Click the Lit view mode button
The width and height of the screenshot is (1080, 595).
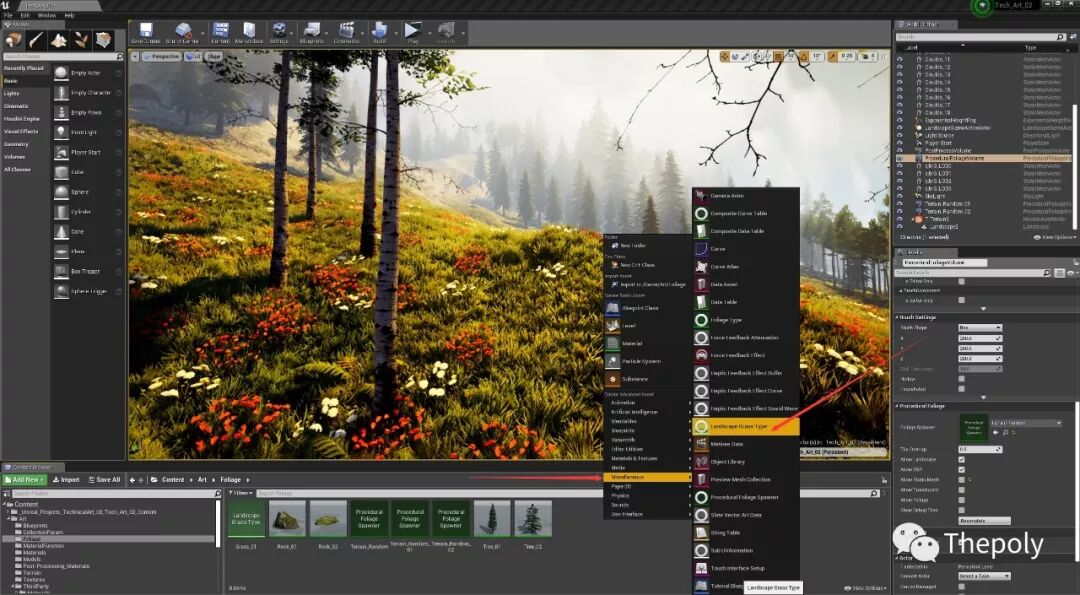pyautogui.click(x=193, y=56)
